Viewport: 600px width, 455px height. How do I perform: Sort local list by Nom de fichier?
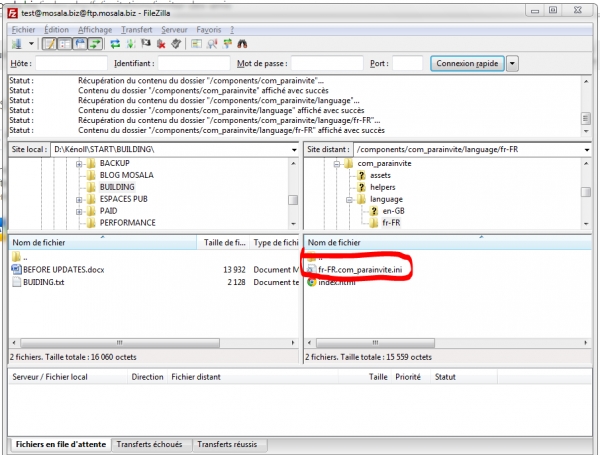pos(103,243)
